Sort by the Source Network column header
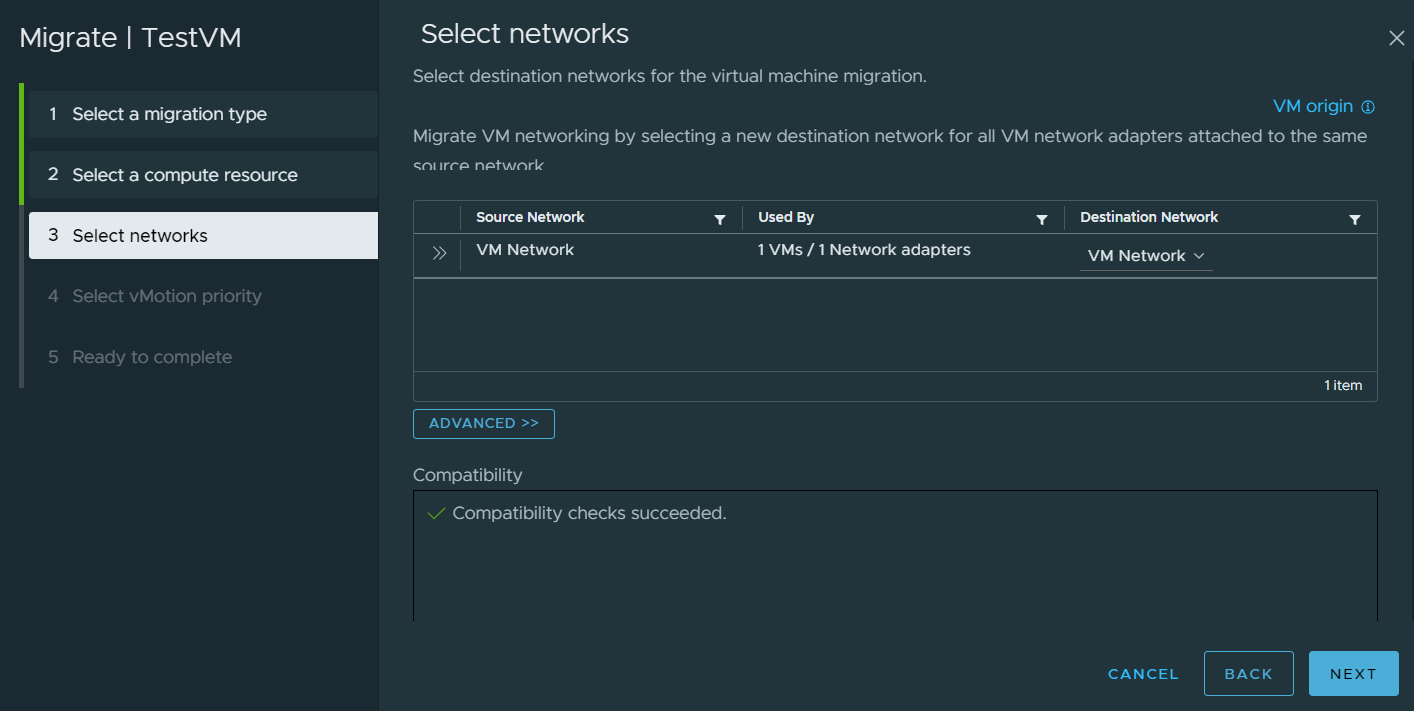The height and width of the screenshot is (711, 1414). [530, 217]
